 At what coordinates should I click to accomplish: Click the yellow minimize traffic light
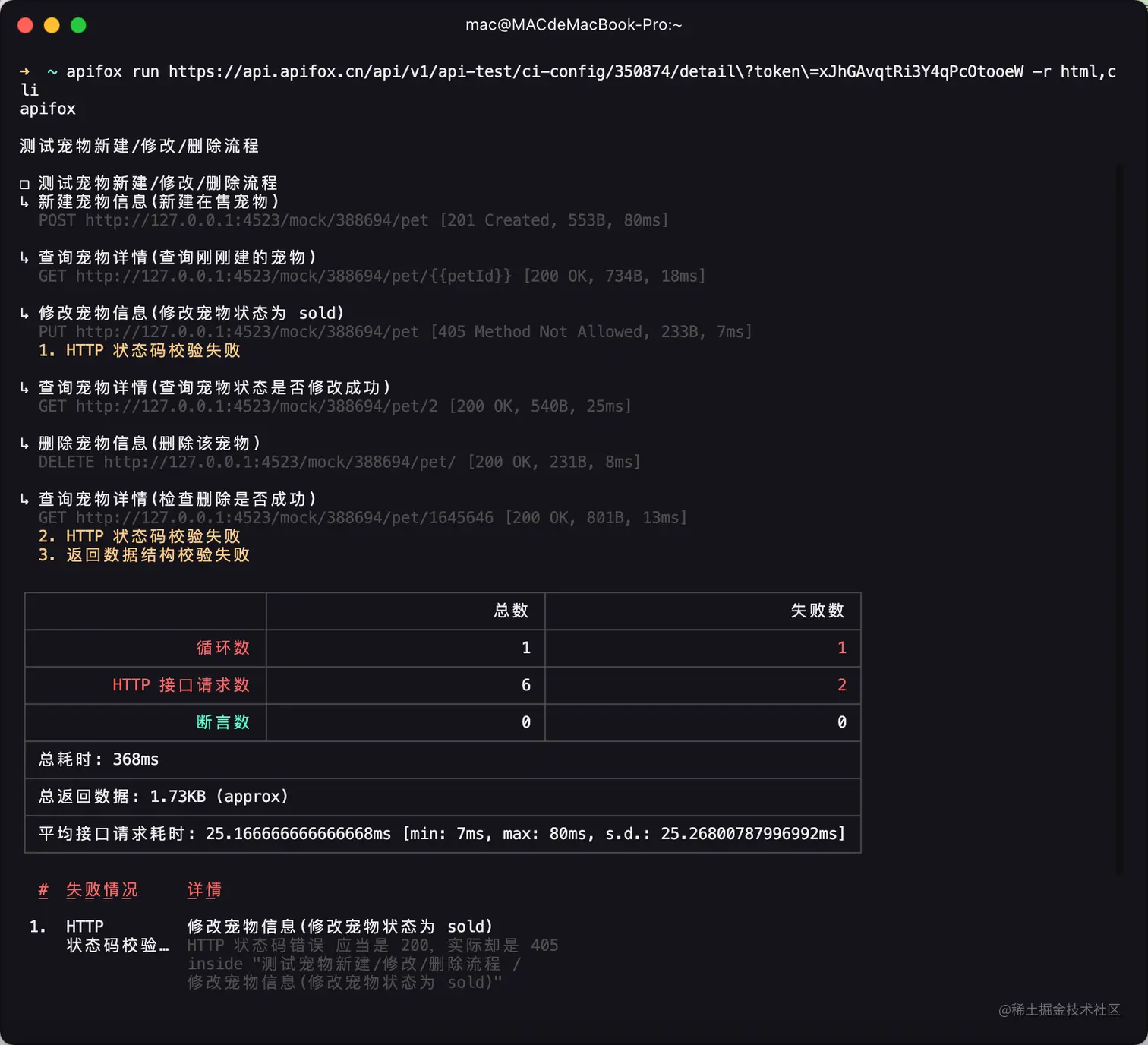[x=51, y=24]
